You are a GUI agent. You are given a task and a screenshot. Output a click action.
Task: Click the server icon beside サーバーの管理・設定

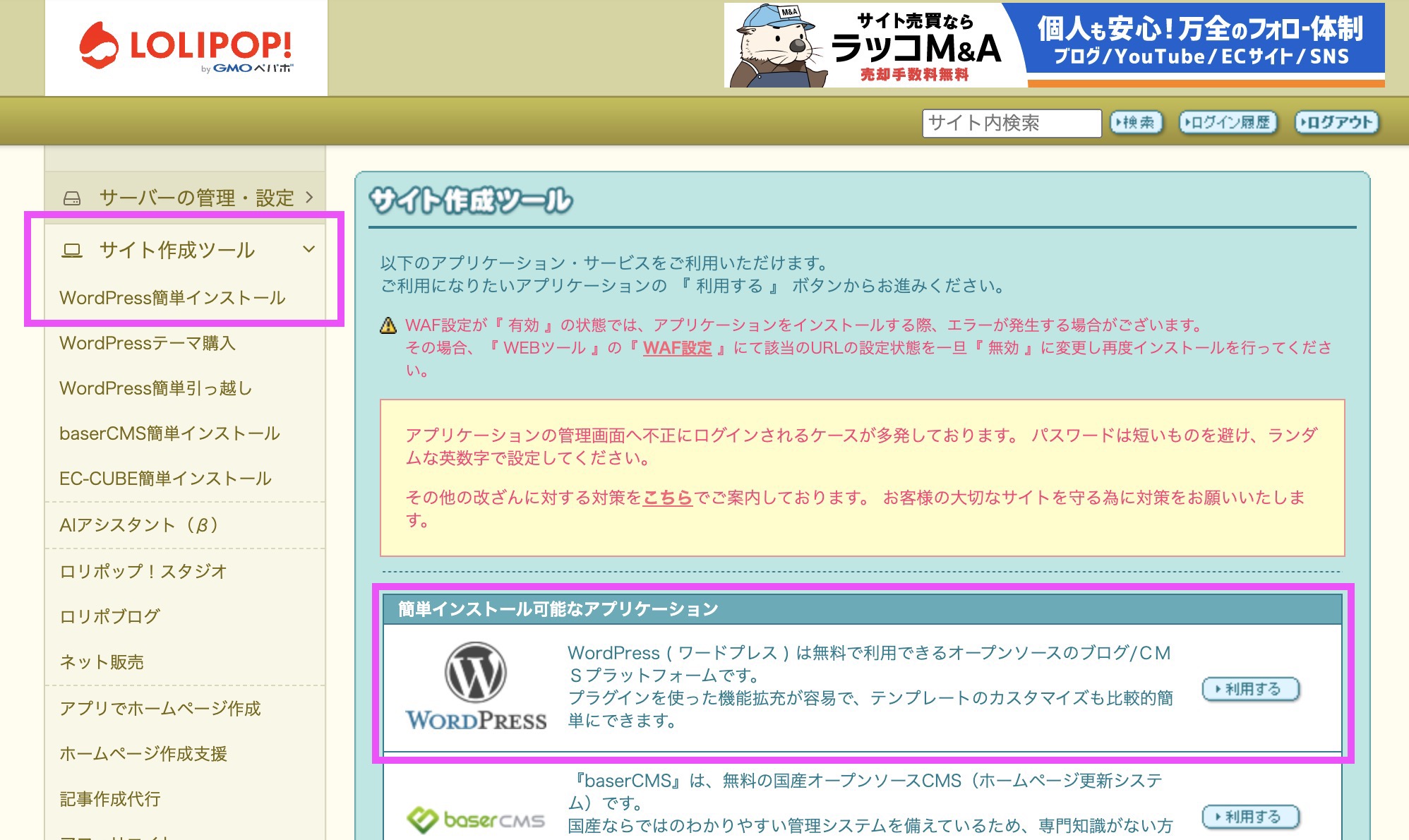click(x=72, y=198)
